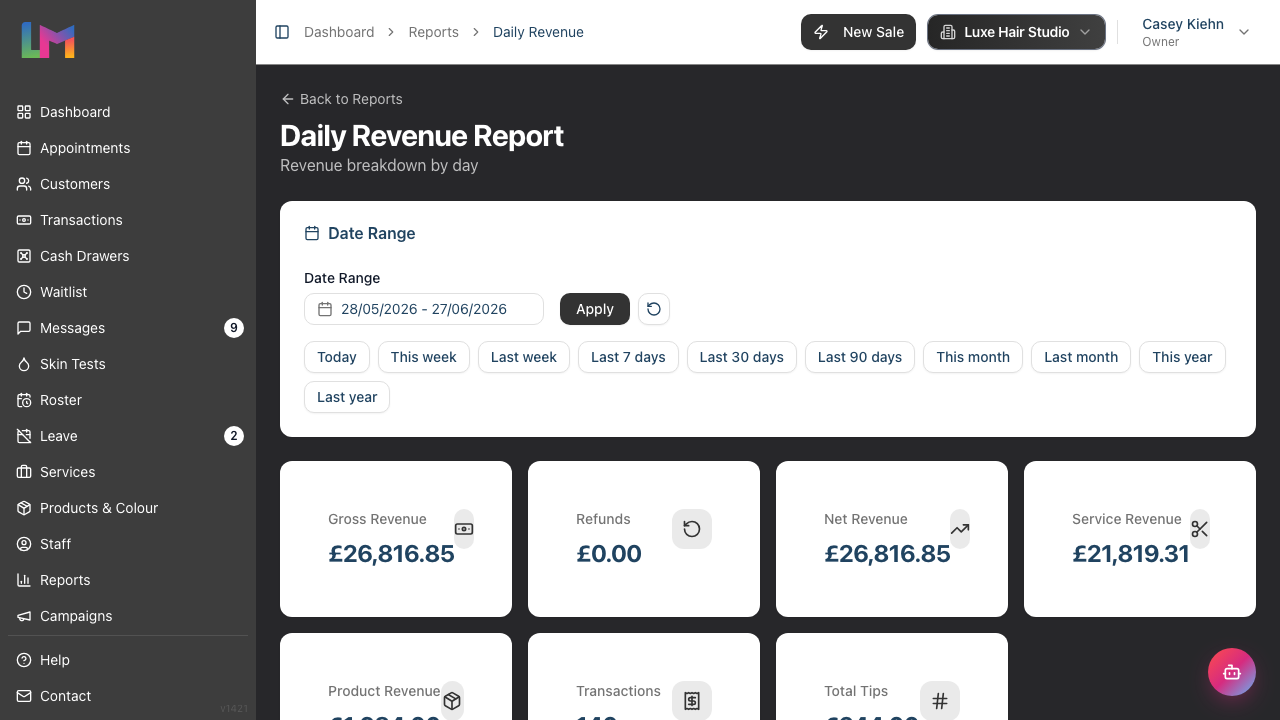Click the Contact envelope icon
Viewport: 1280px width, 720px height.
pyautogui.click(x=24, y=696)
